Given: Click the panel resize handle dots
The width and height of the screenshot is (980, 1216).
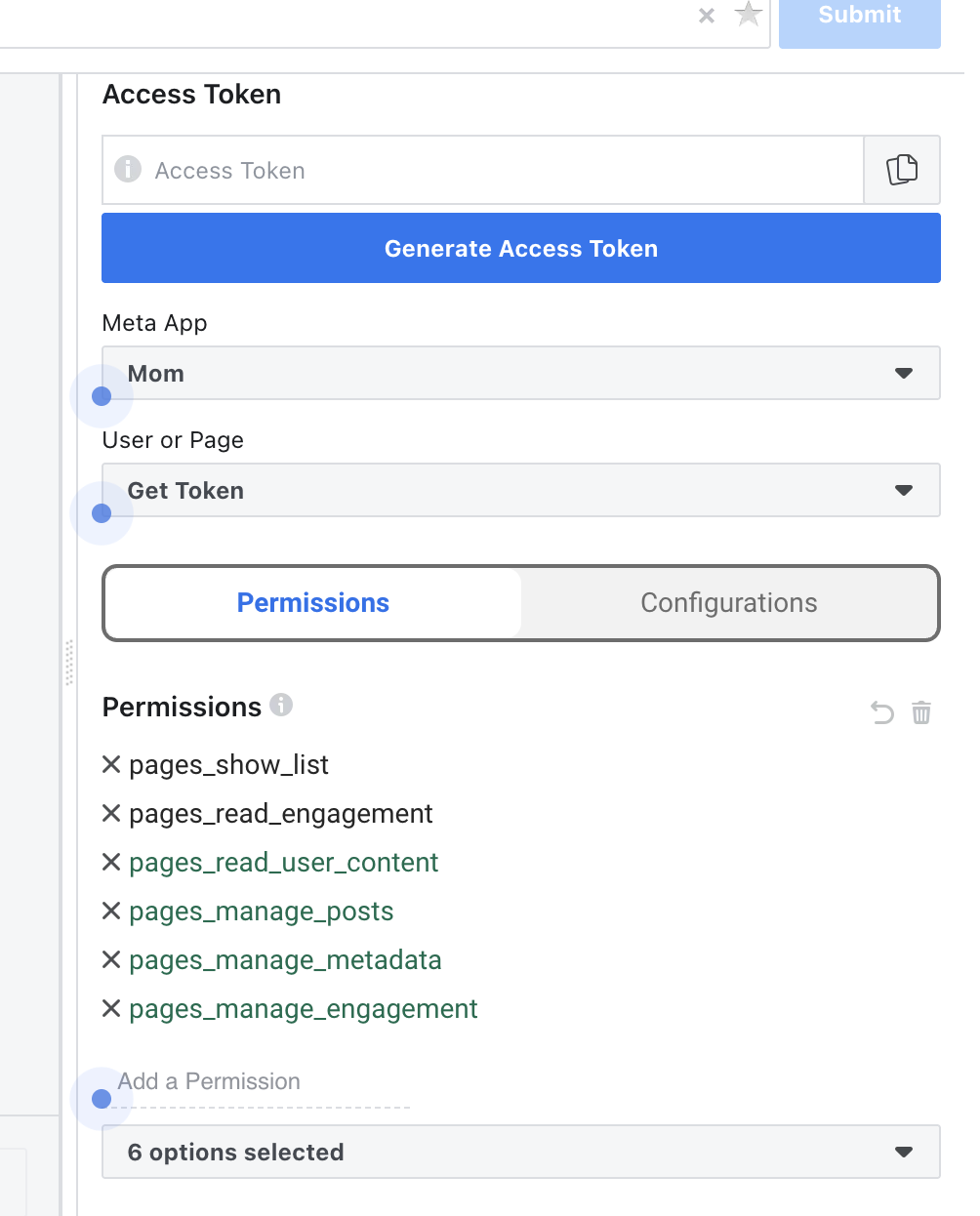Looking at the screenshot, I should [x=69, y=663].
